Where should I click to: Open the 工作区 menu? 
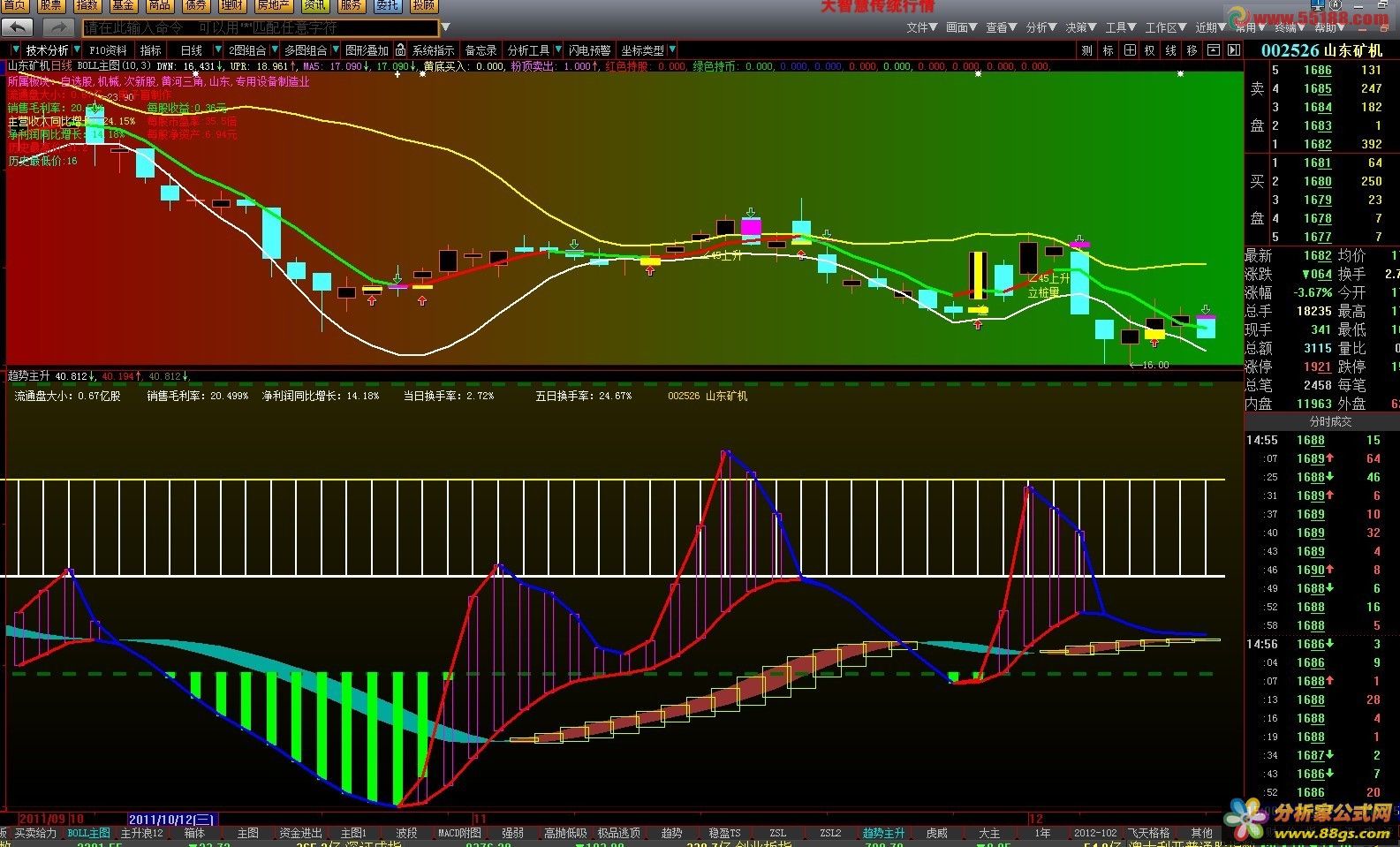pyautogui.click(x=1166, y=28)
